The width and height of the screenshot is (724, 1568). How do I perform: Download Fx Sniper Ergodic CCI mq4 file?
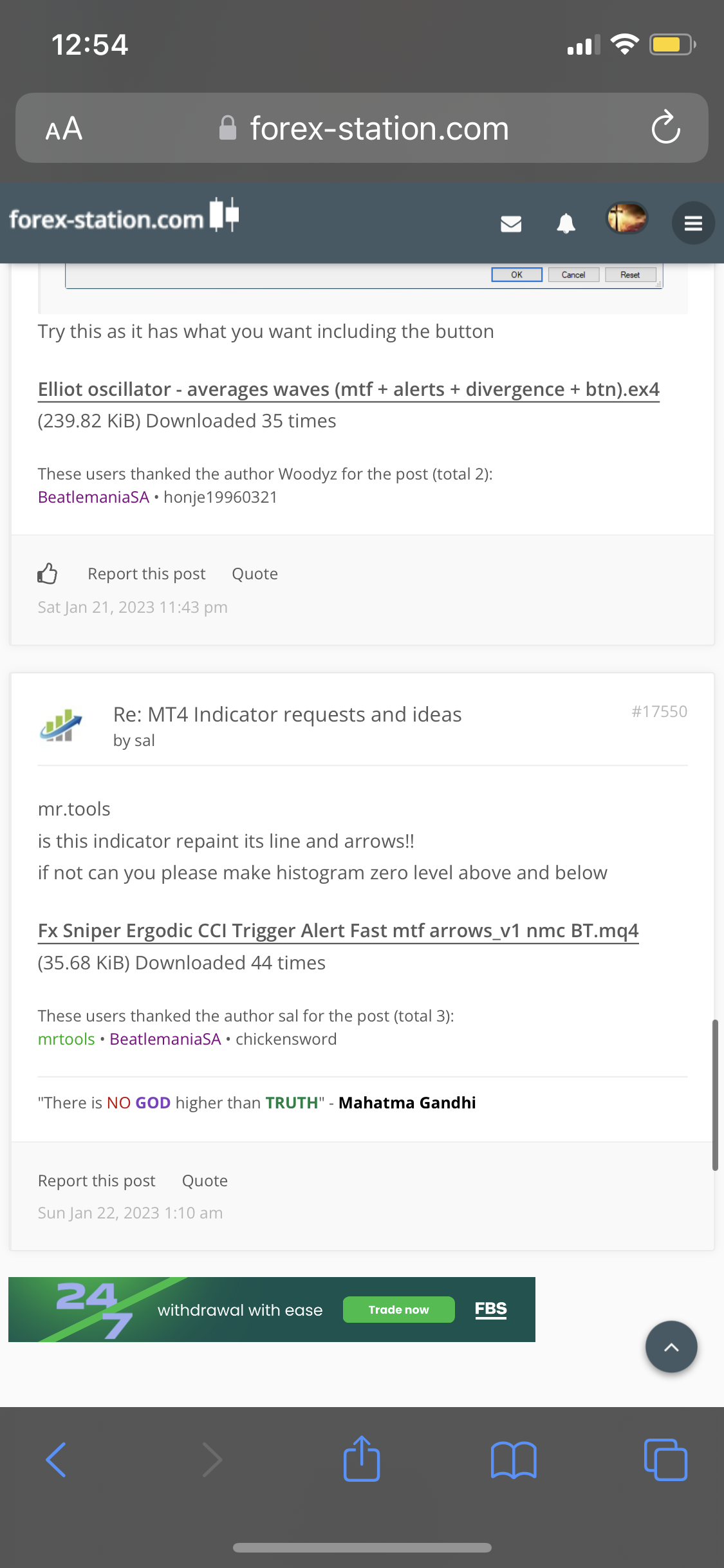(x=338, y=931)
